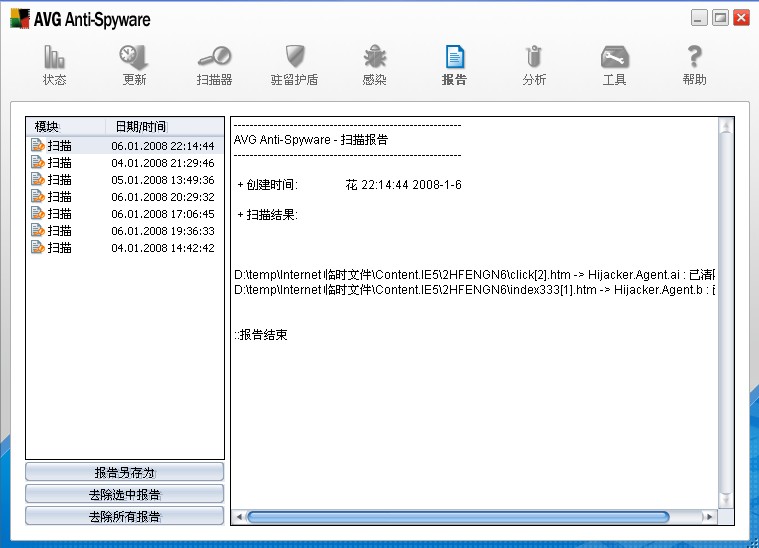Click the 报告结束 line
The height and width of the screenshot is (548, 759).
[x=261, y=335]
